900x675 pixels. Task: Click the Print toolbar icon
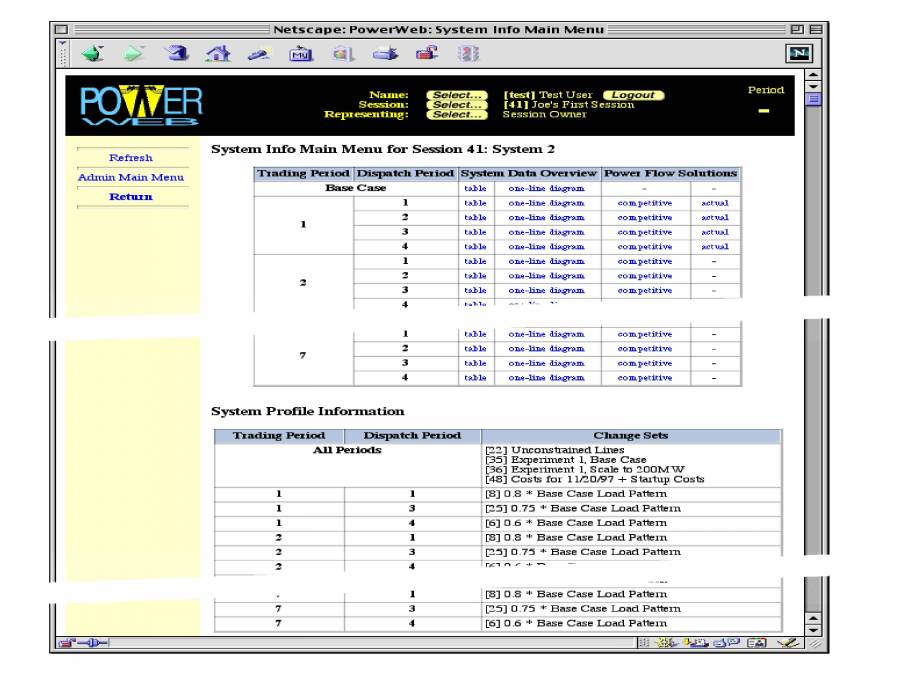(385, 54)
